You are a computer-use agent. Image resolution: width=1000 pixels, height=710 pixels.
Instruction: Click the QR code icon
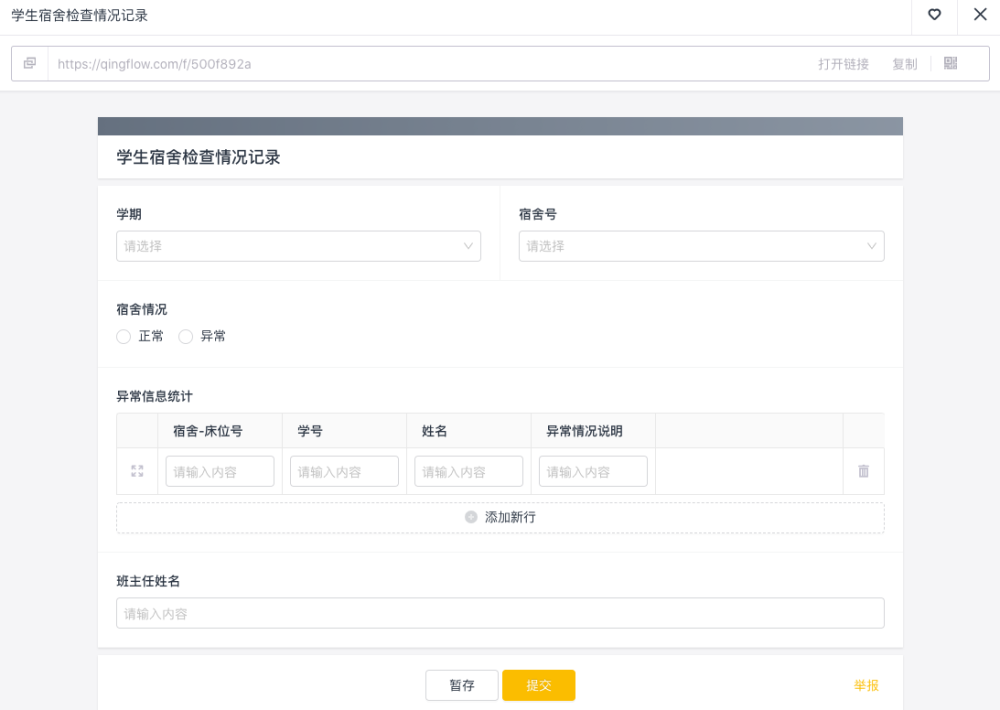[x=950, y=63]
